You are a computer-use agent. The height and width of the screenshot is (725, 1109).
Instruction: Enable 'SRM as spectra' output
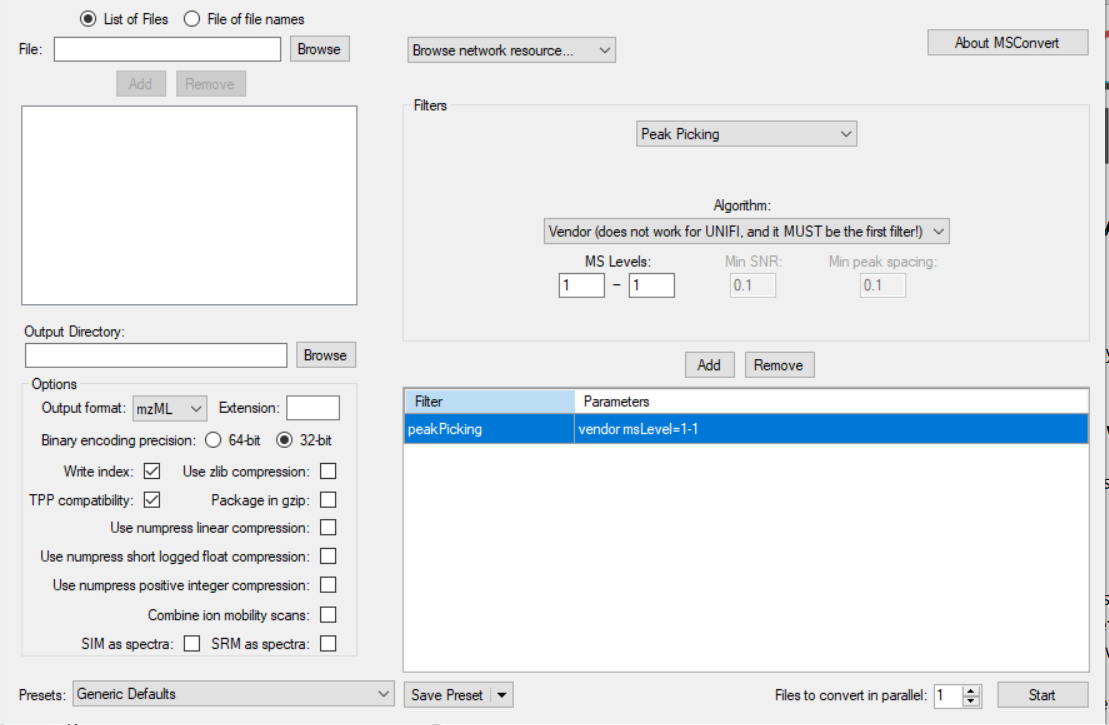coord(327,645)
